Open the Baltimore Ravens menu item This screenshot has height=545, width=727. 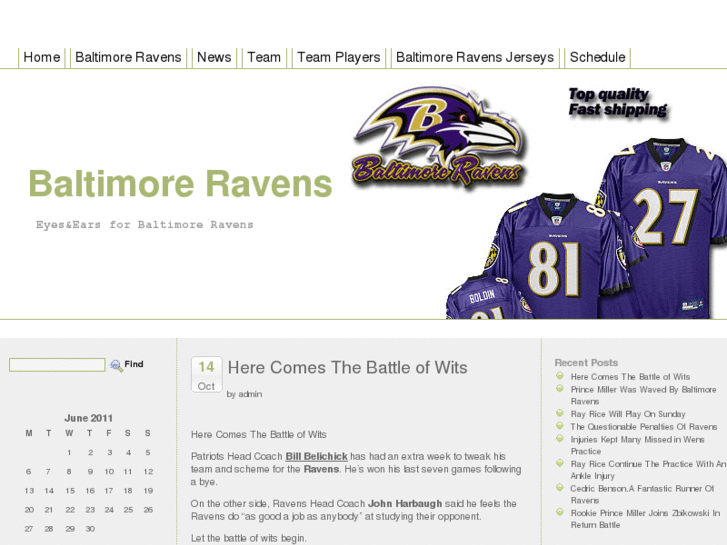pos(128,58)
